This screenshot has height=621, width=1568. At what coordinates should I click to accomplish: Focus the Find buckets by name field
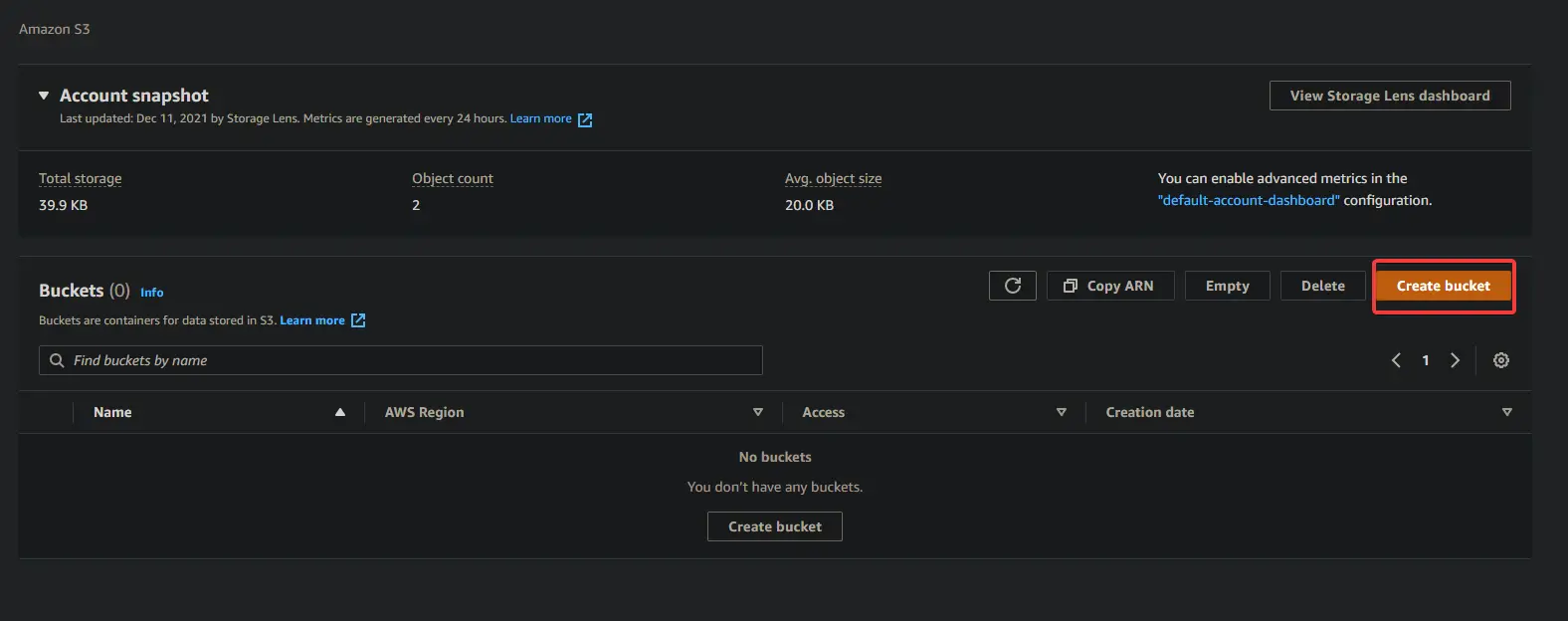(x=401, y=360)
